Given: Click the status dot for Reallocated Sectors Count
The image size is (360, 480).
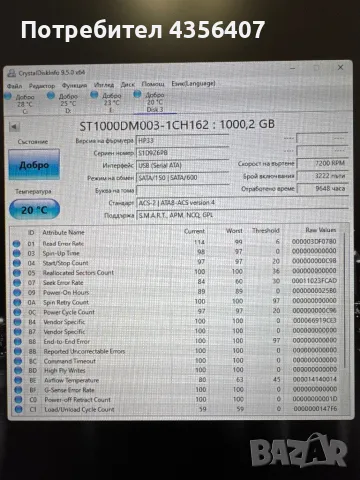Looking at the screenshot, I should [17, 273].
